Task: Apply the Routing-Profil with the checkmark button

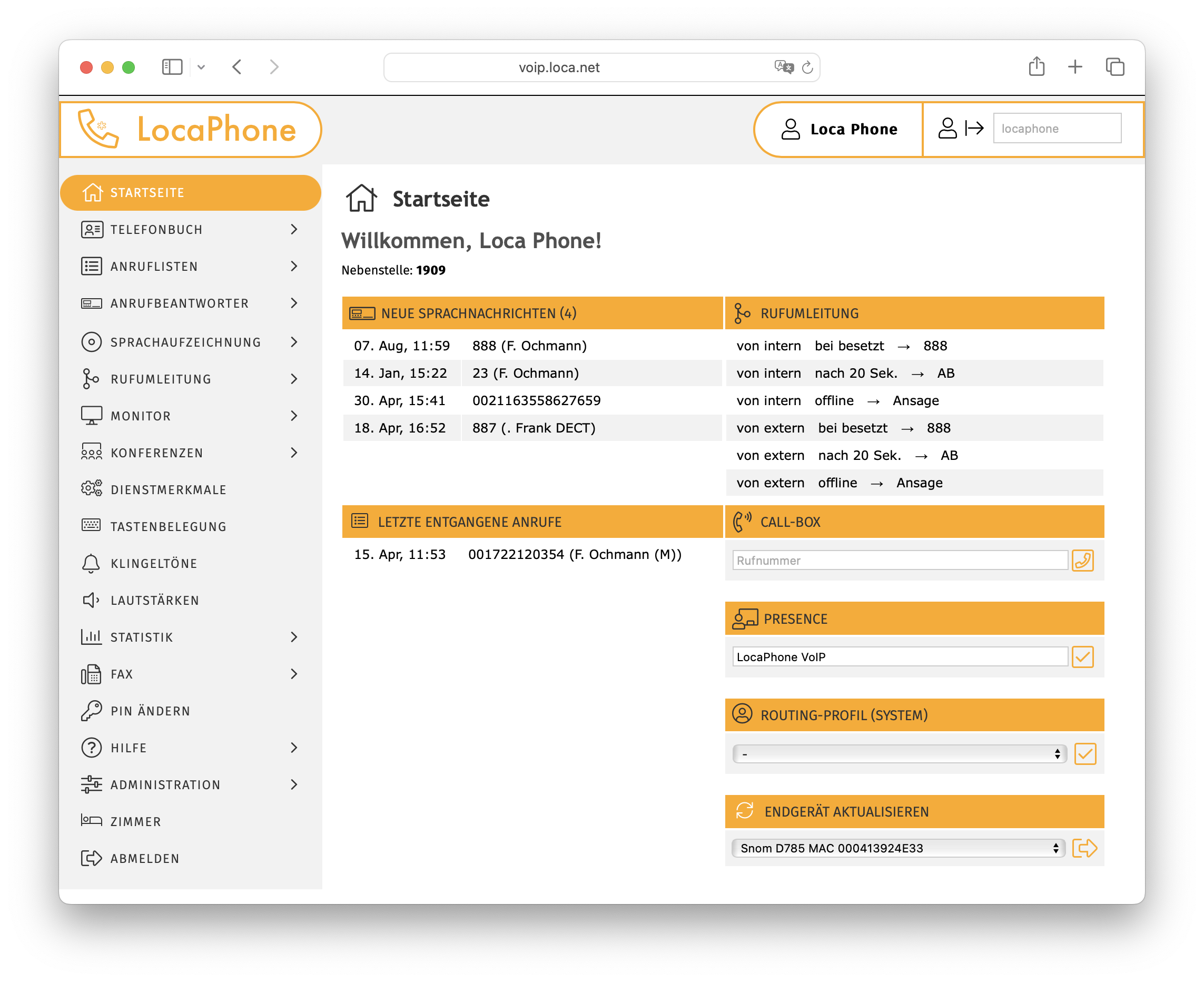Action: [1084, 753]
